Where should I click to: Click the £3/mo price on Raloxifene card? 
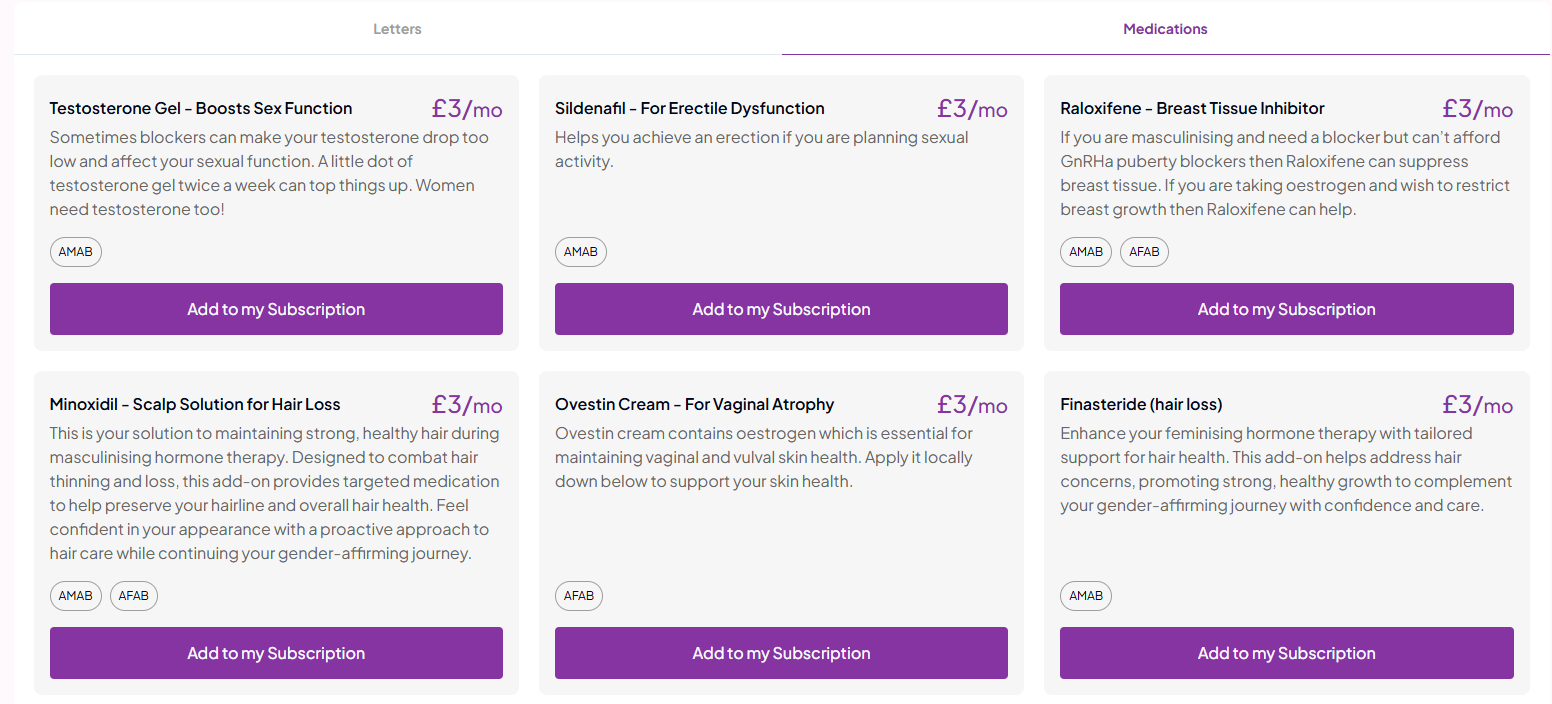(1477, 108)
